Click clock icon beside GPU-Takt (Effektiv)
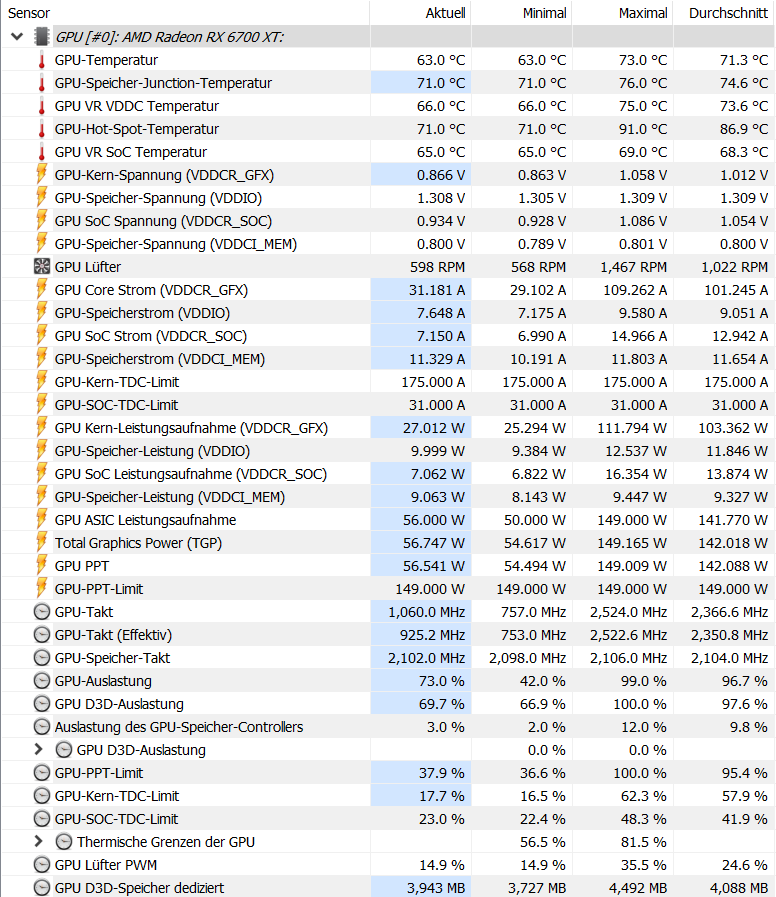 click(42, 635)
